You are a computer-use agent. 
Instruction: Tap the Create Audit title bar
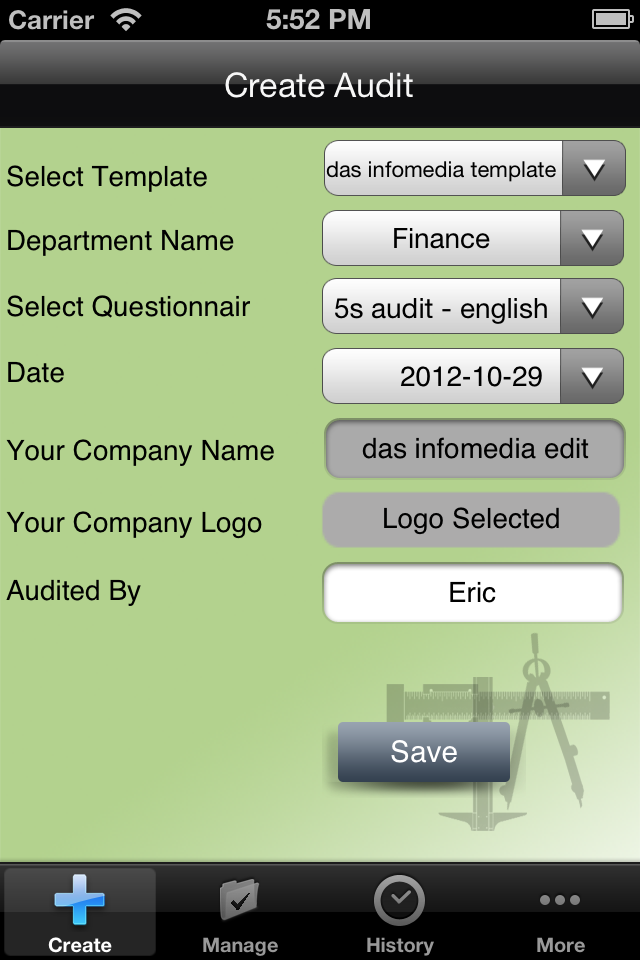pyautogui.click(x=319, y=85)
